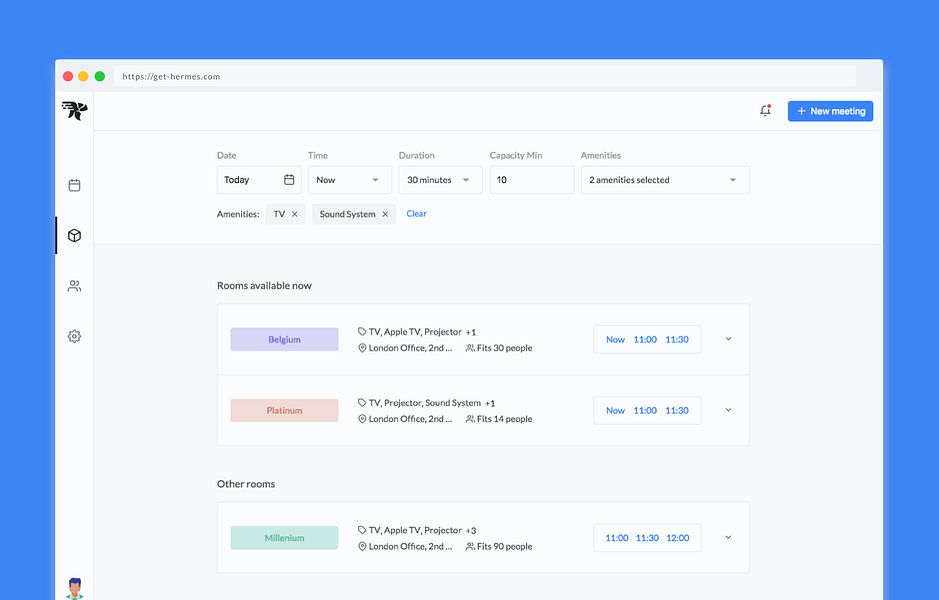Book Millenium room at 12:00

click(678, 538)
